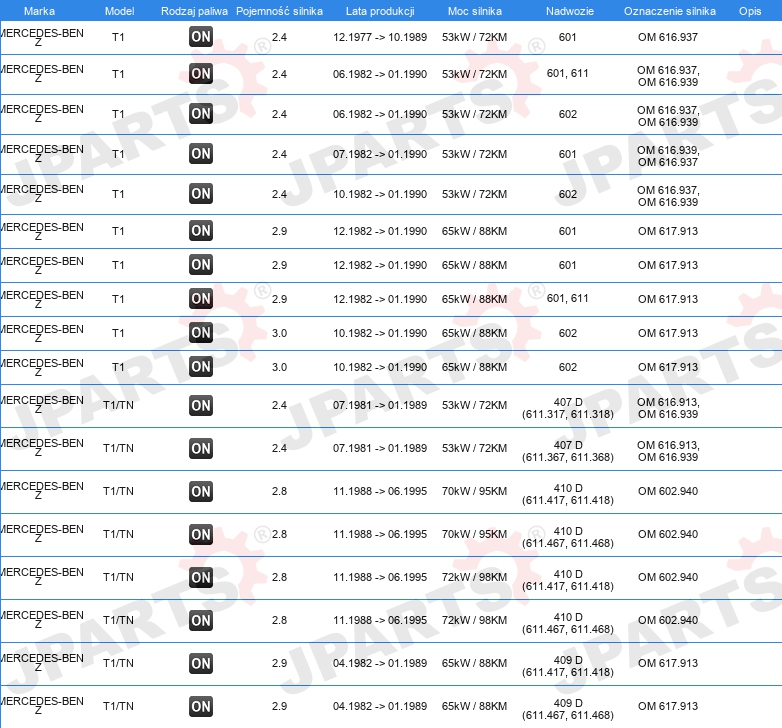This screenshot has width=782, height=728.
Task: Click the Oznaczenie silnika column header
Action: [670, 11]
